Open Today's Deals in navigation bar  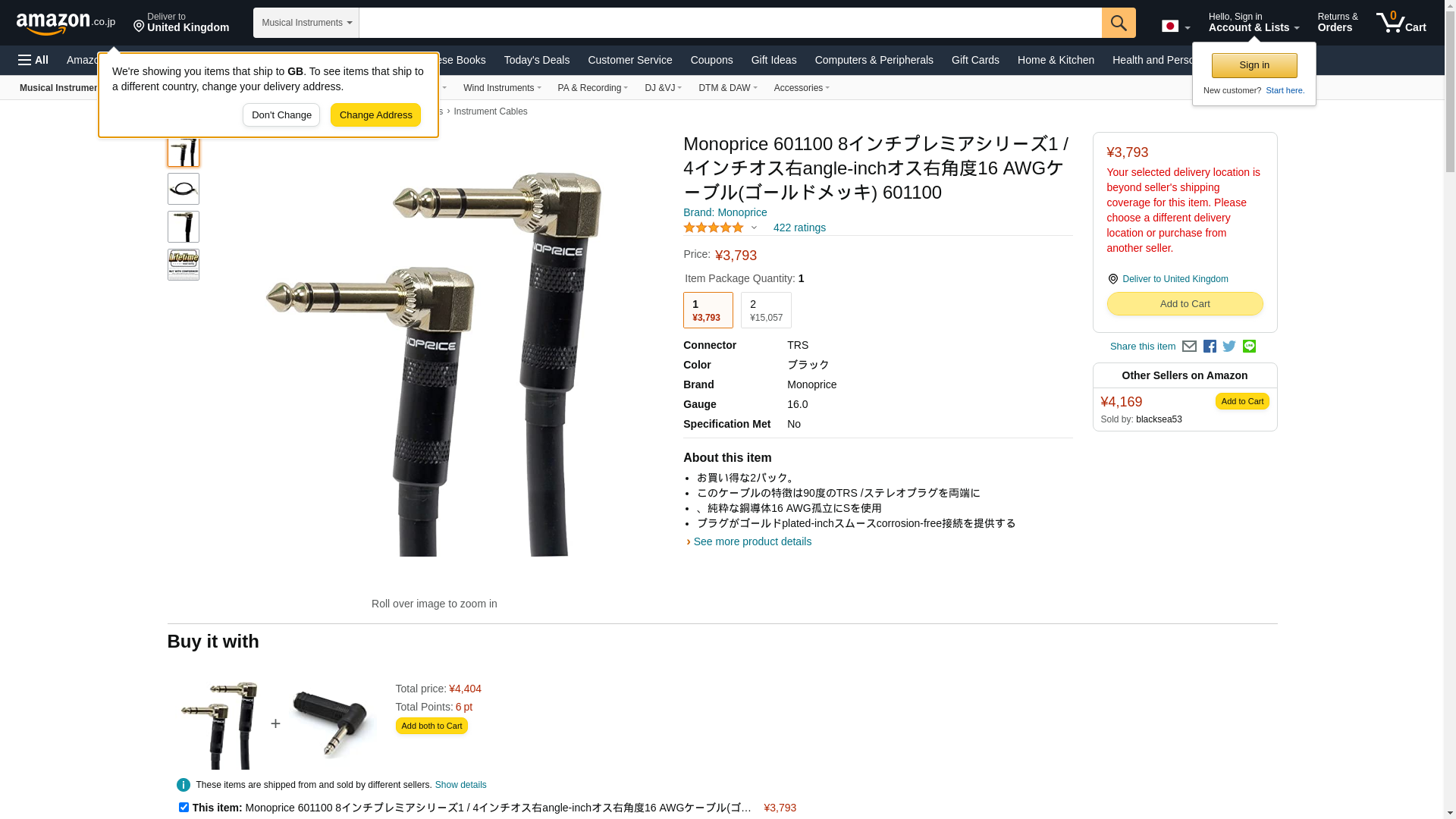tap(537, 60)
